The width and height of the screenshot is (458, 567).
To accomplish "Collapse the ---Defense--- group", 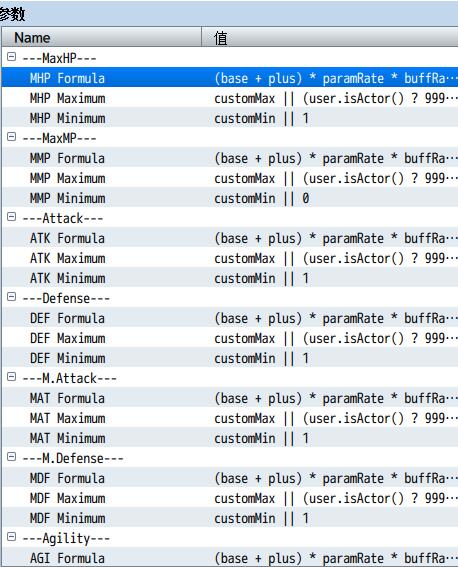I will (12, 297).
